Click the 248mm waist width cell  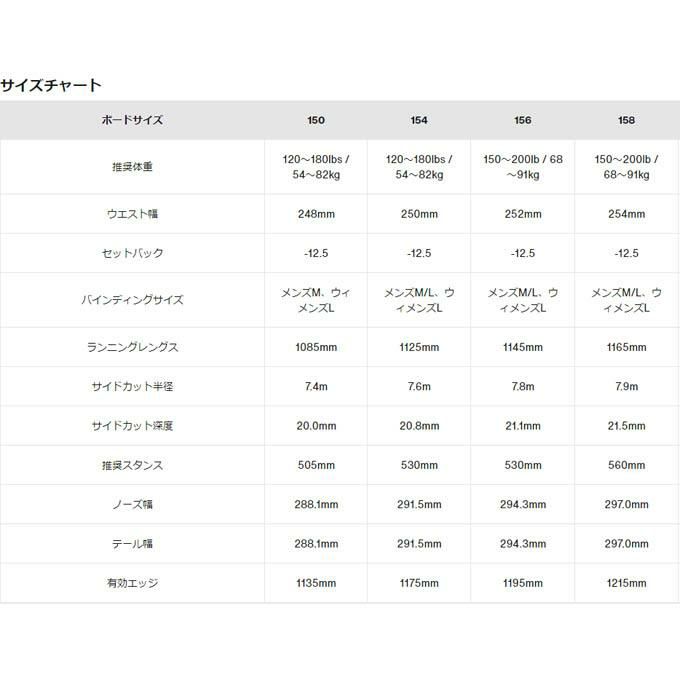[x=316, y=214]
